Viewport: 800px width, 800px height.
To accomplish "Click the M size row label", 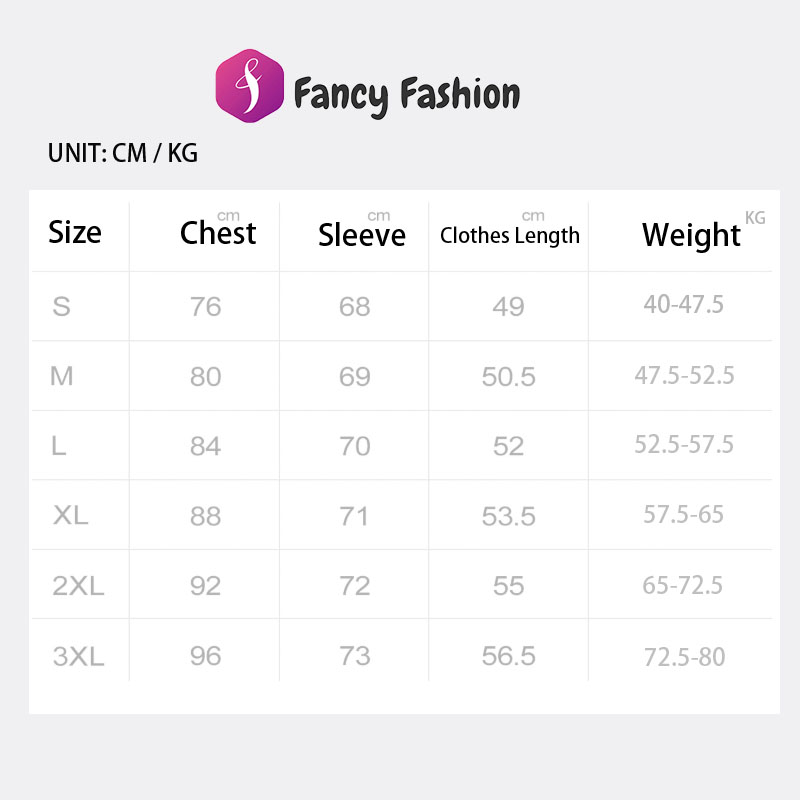I will 62,376.
